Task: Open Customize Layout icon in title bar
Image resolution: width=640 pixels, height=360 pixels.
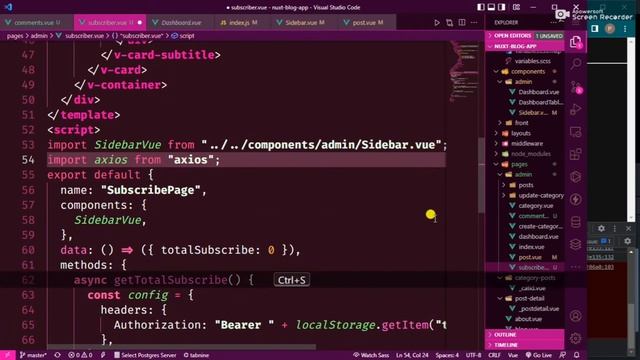Action: pos(516,7)
